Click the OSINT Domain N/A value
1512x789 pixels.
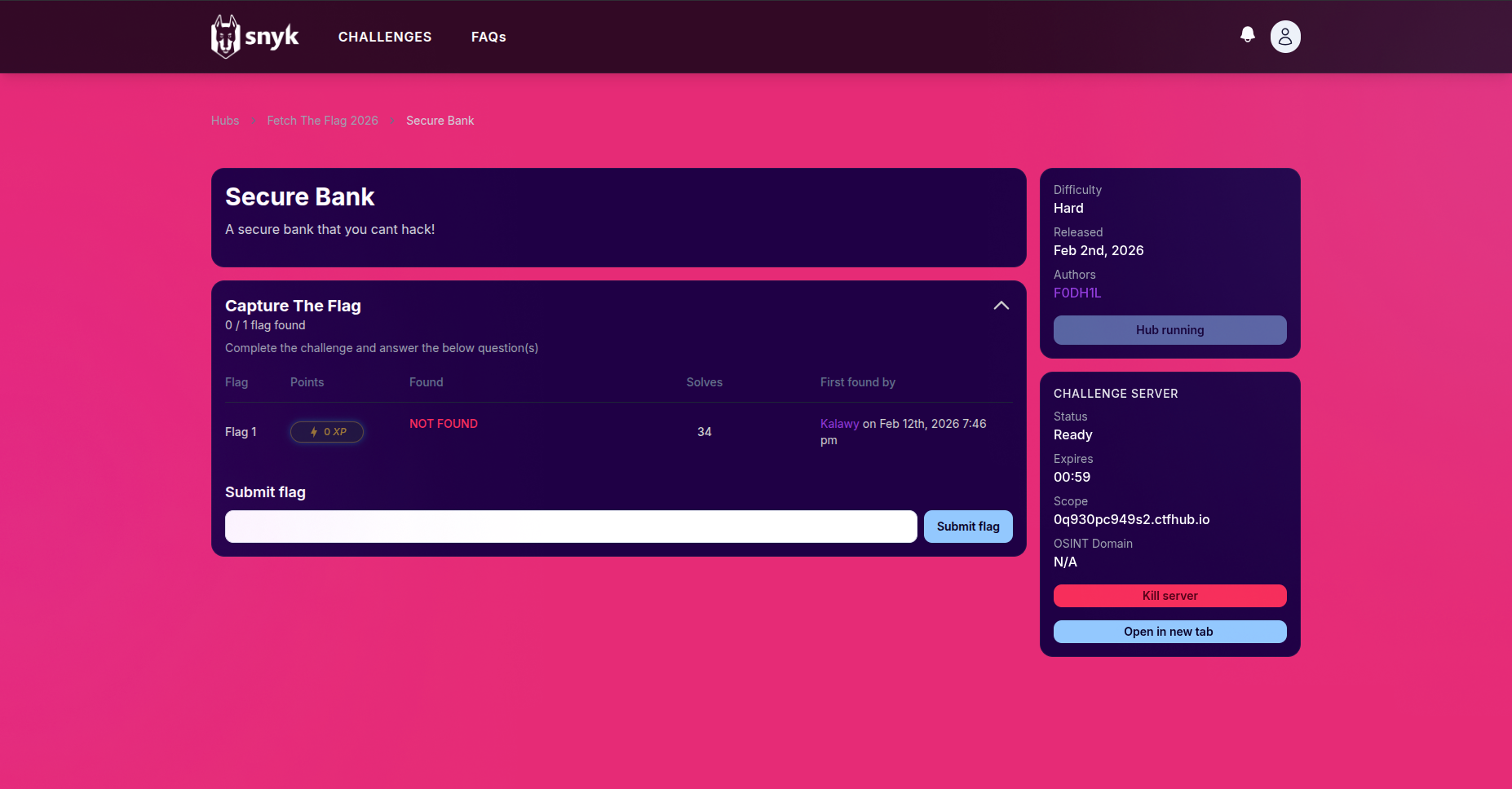[1065, 562]
